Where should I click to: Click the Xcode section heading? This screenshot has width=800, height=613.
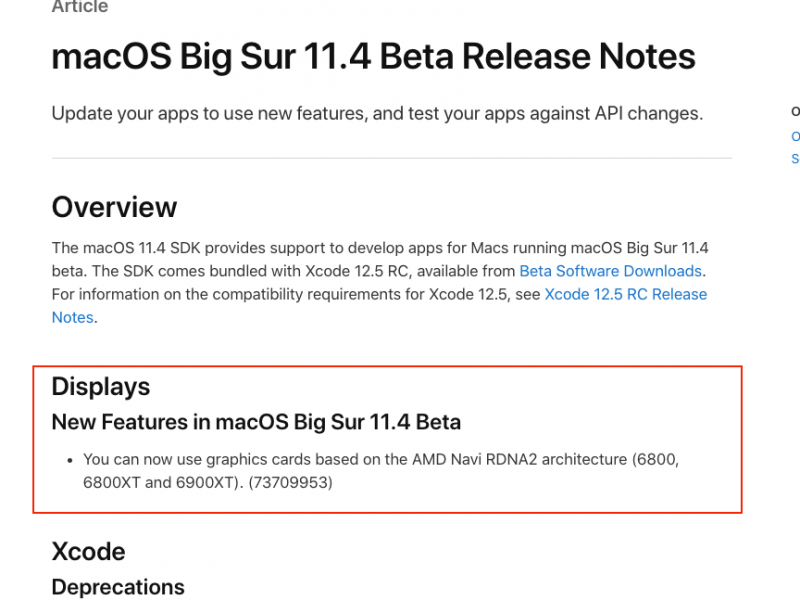coord(88,552)
